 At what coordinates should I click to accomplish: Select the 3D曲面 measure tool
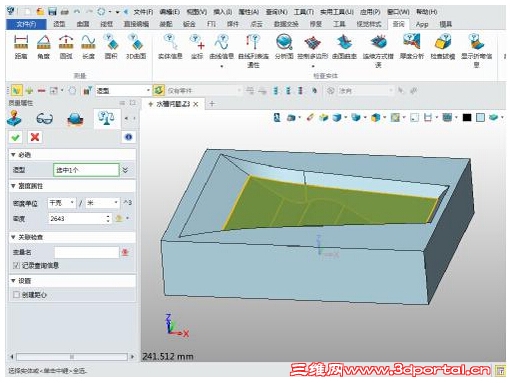pos(136,47)
